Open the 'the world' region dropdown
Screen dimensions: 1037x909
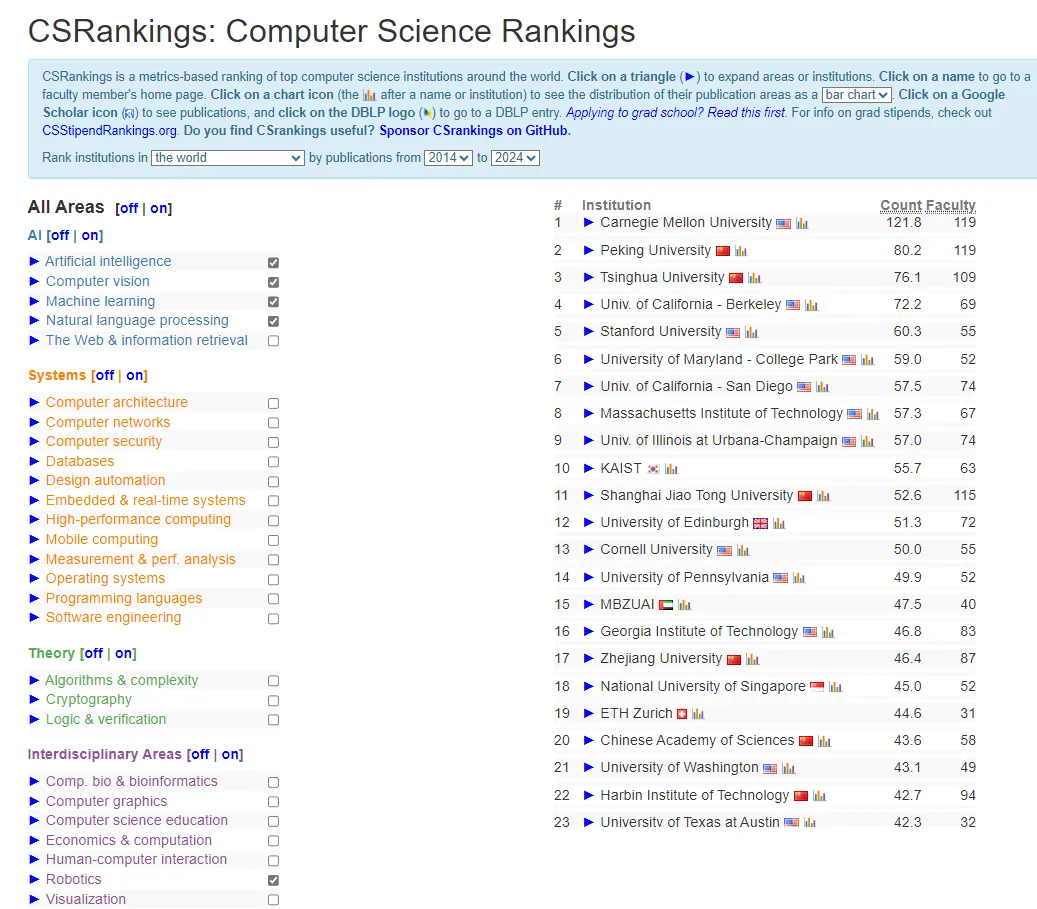pyautogui.click(x=228, y=158)
